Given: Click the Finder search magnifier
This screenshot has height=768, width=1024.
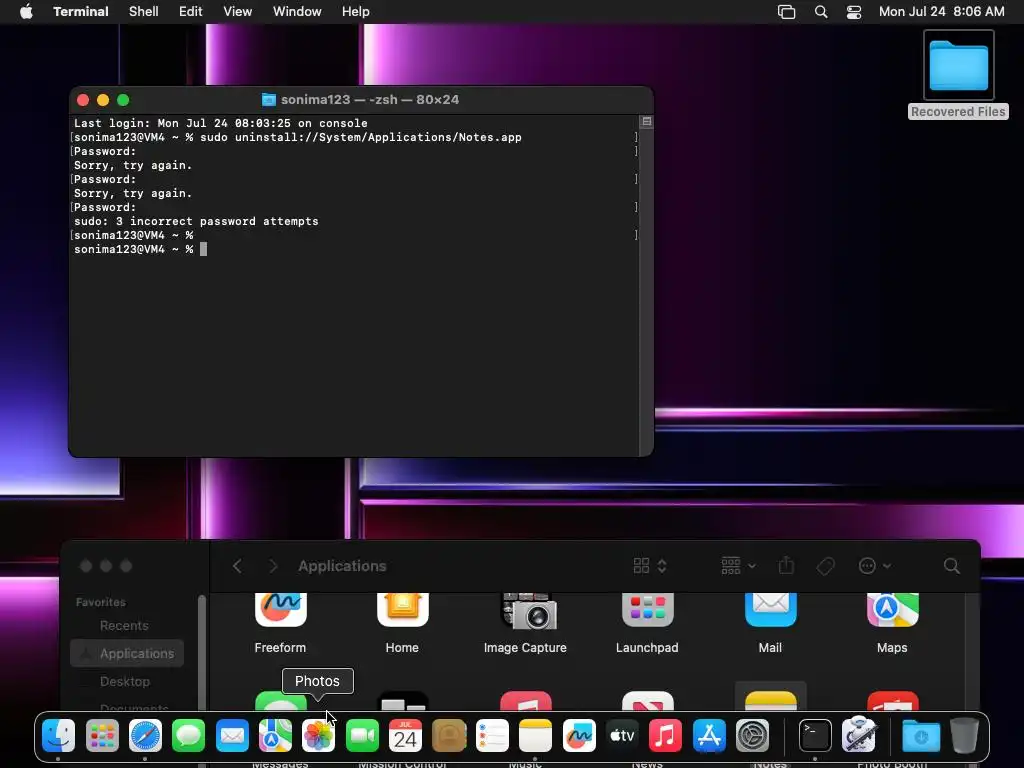Looking at the screenshot, I should [952, 566].
